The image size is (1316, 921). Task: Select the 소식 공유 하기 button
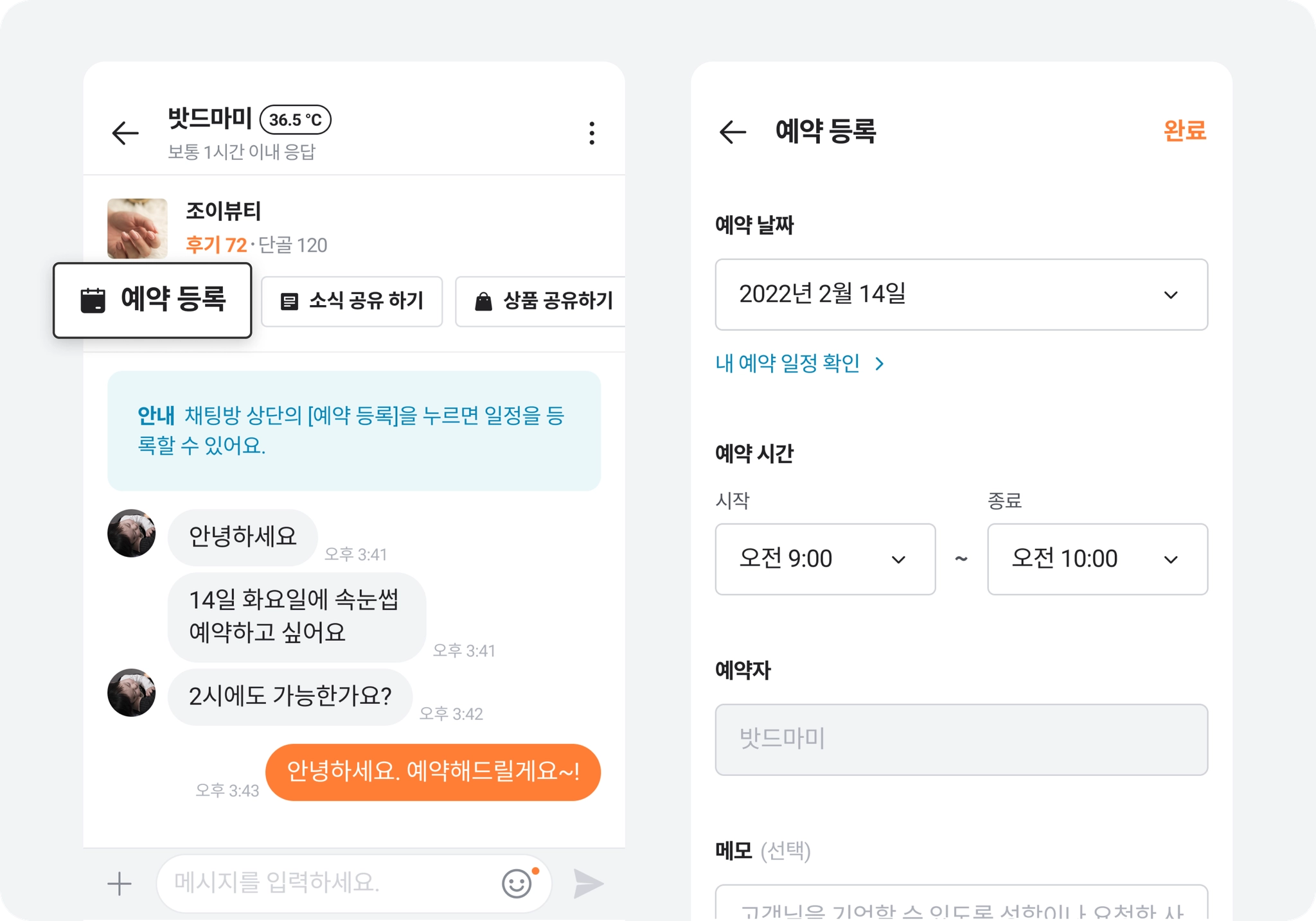click(352, 301)
